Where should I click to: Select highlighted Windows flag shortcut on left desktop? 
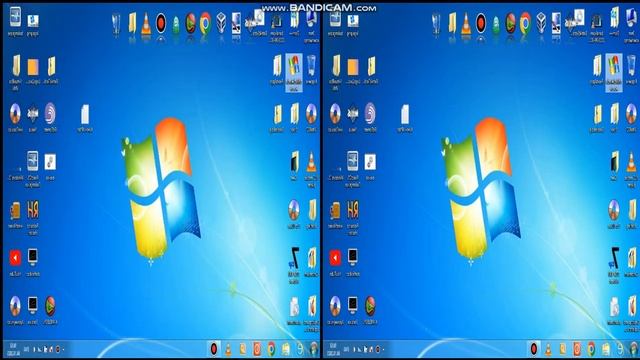[294, 72]
